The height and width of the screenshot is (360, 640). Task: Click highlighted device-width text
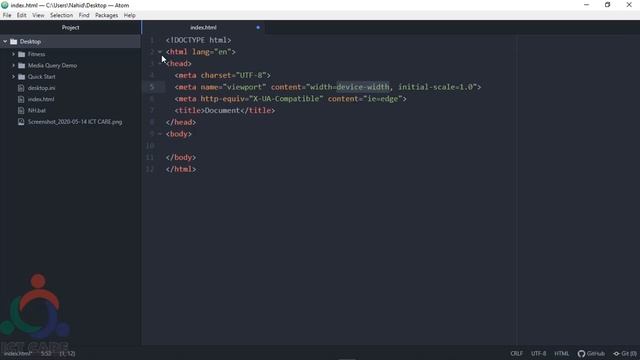(363, 87)
